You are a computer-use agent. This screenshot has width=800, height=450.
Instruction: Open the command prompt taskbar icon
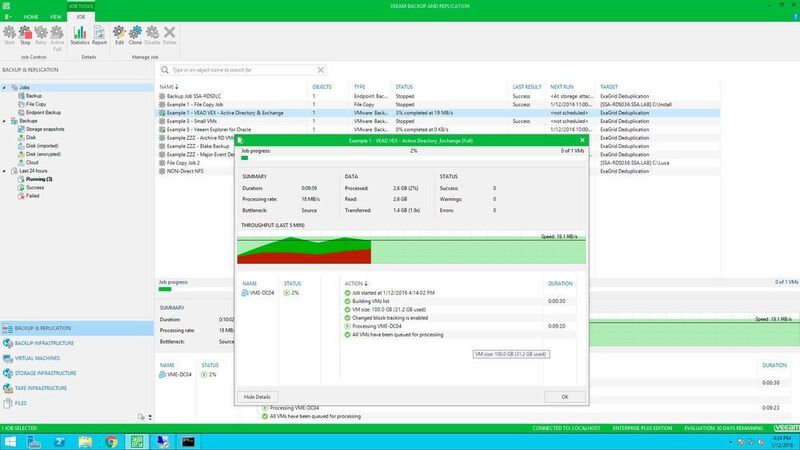(x=188, y=441)
